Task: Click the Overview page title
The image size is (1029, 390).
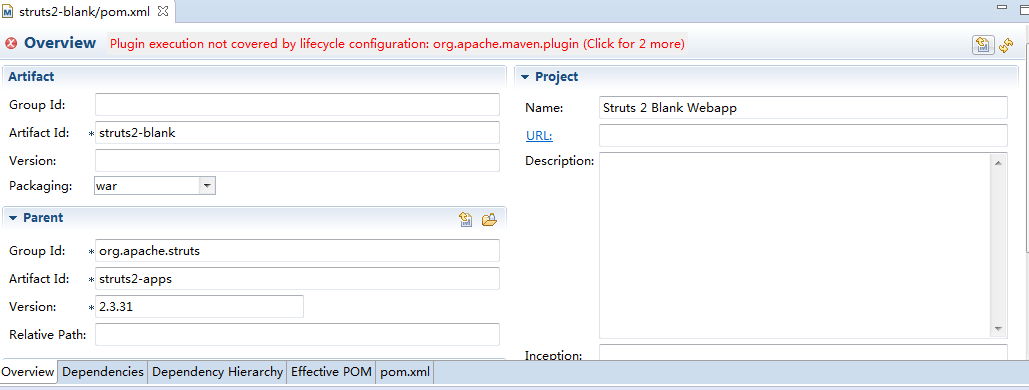Action: click(60, 43)
